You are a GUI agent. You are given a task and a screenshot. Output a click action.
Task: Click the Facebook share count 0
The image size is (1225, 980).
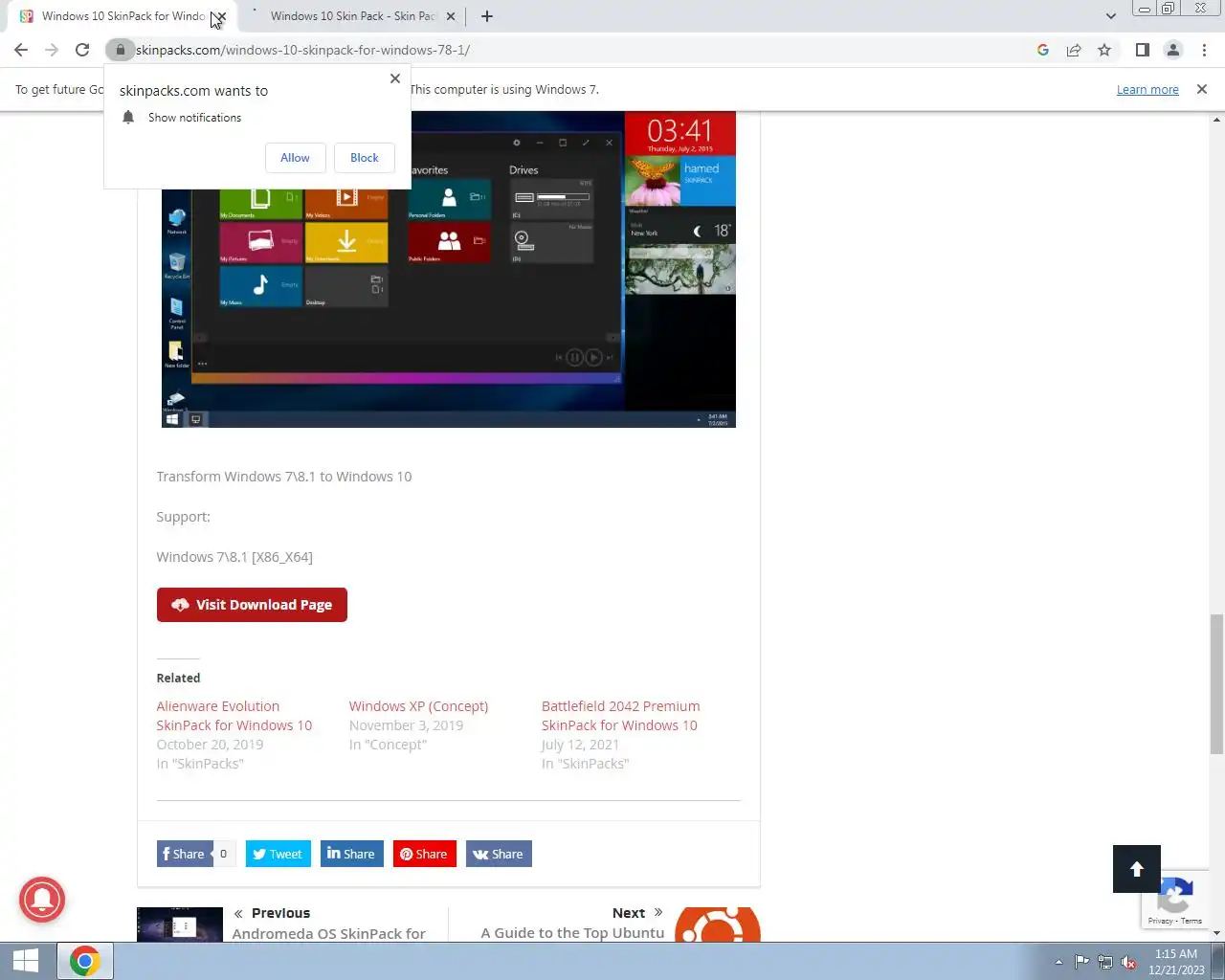click(224, 854)
